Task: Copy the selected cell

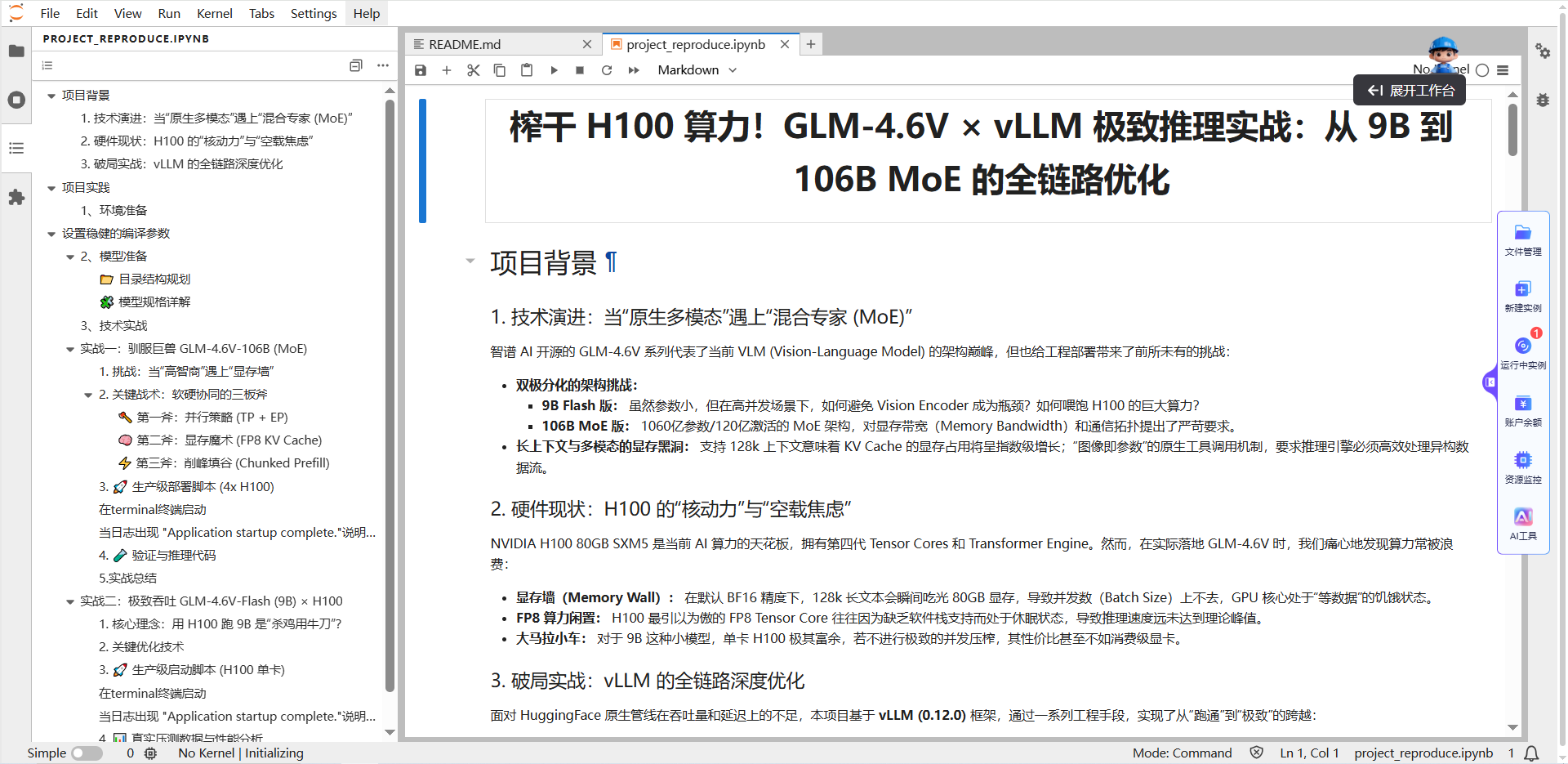Action: coord(500,70)
